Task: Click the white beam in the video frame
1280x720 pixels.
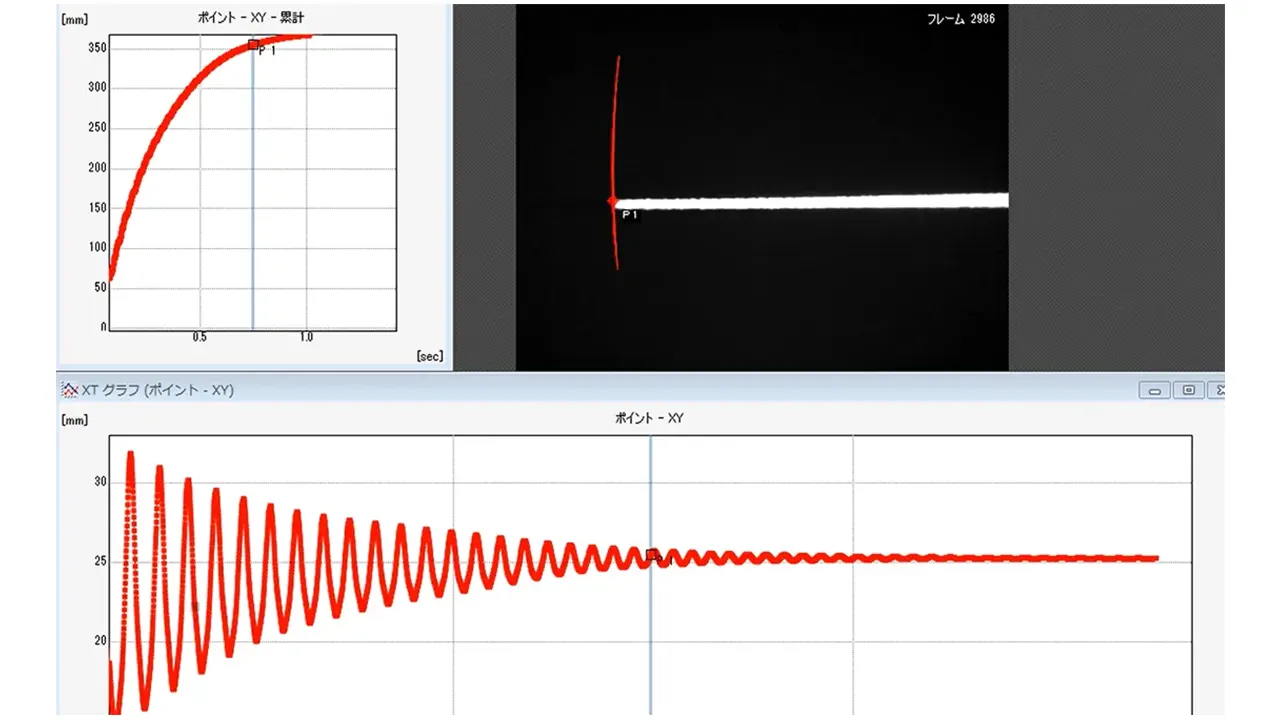Action: 812,201
